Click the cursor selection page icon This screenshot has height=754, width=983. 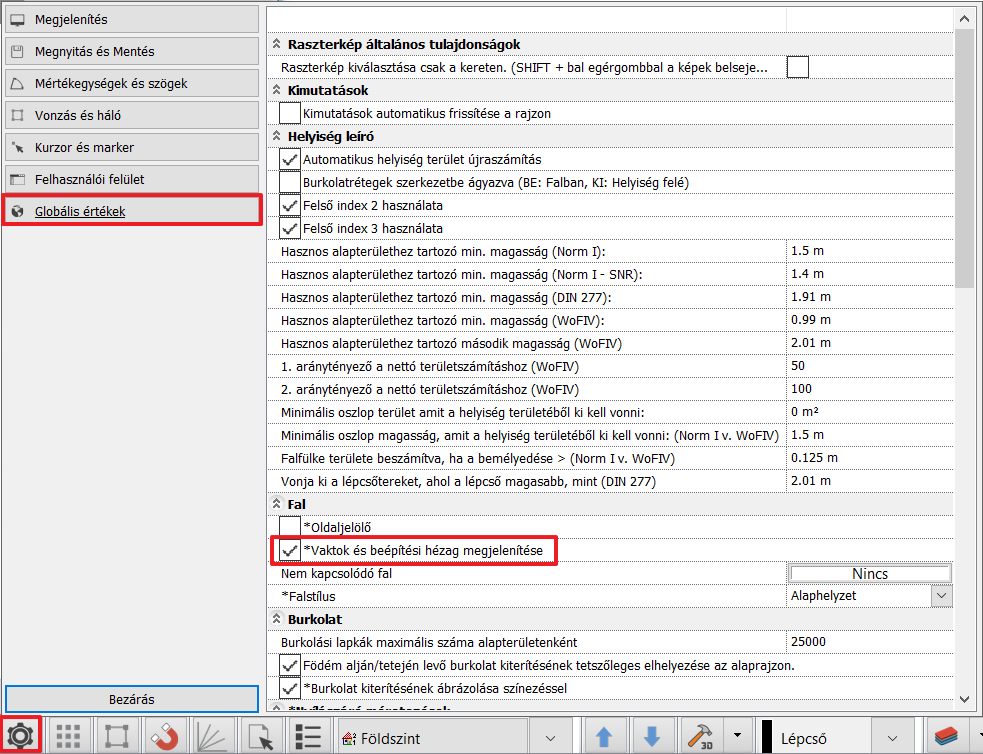(x=260, y=737)
